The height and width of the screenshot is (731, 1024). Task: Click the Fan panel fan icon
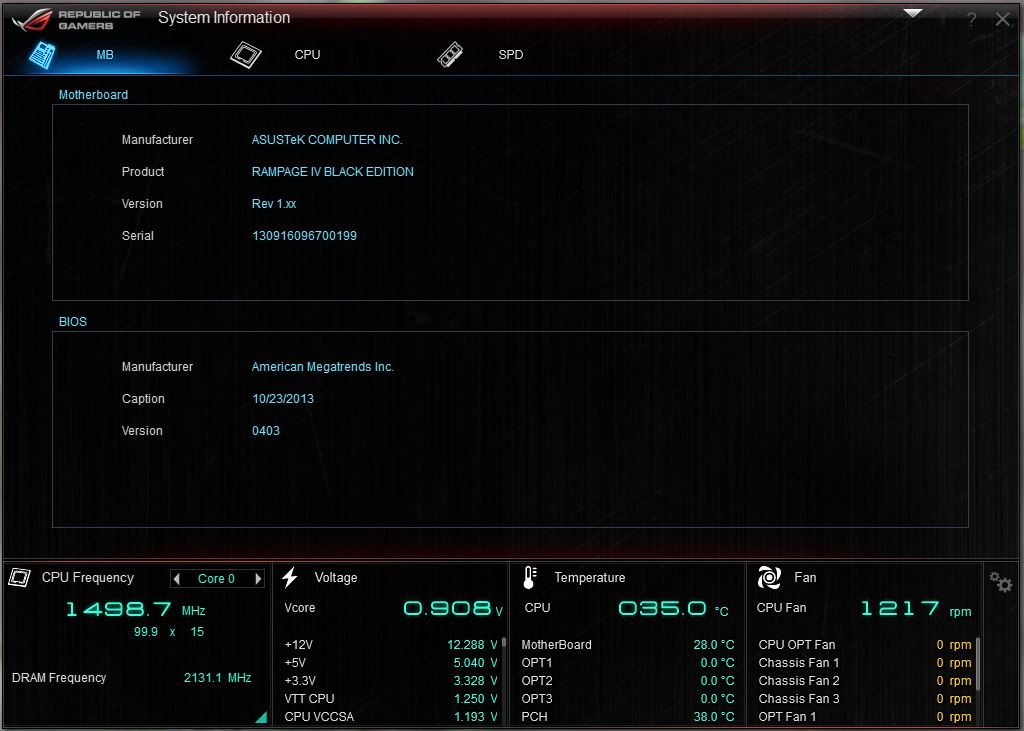769,577
